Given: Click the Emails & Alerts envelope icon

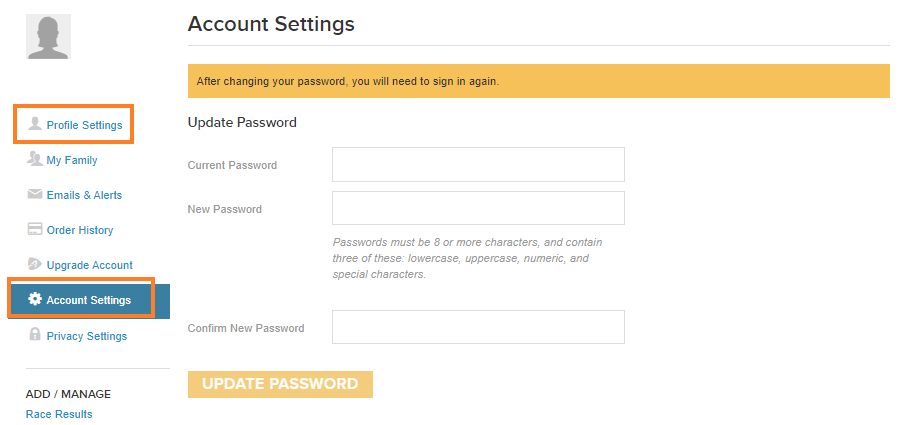Looking at the screenshot, I should pos(35,194).
